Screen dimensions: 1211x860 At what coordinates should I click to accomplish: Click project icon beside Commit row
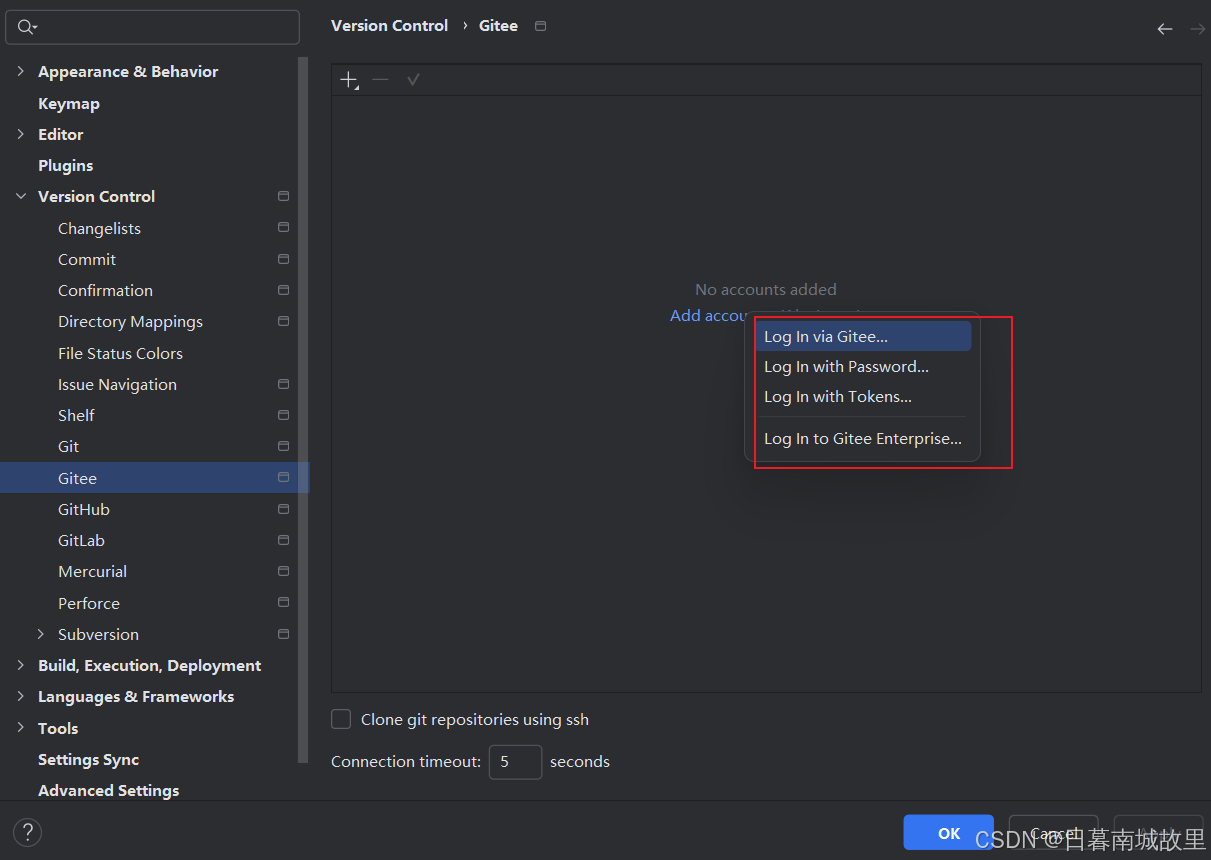click(x=284, y=259)
